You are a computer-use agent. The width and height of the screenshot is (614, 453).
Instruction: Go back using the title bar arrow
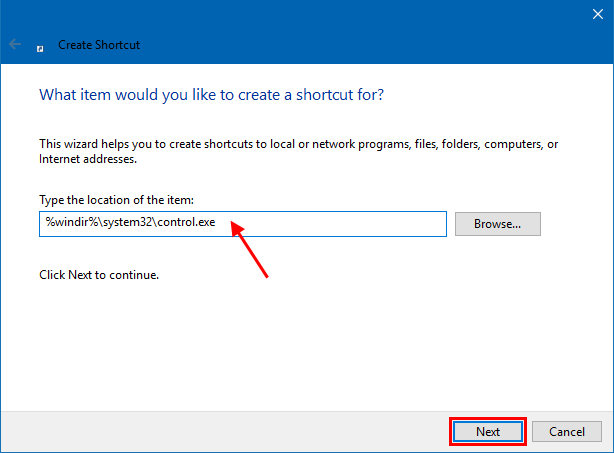(x=15, y=44)
